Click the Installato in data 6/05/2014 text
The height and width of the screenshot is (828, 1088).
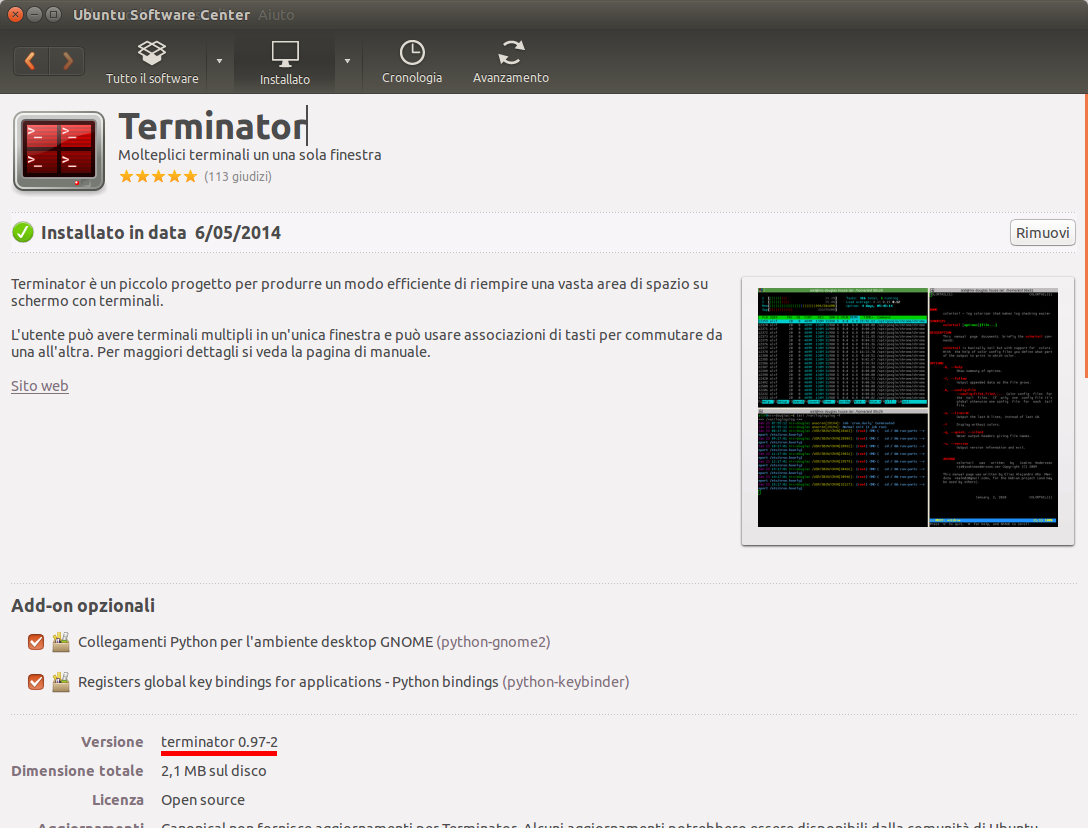[x=161, y=233]
